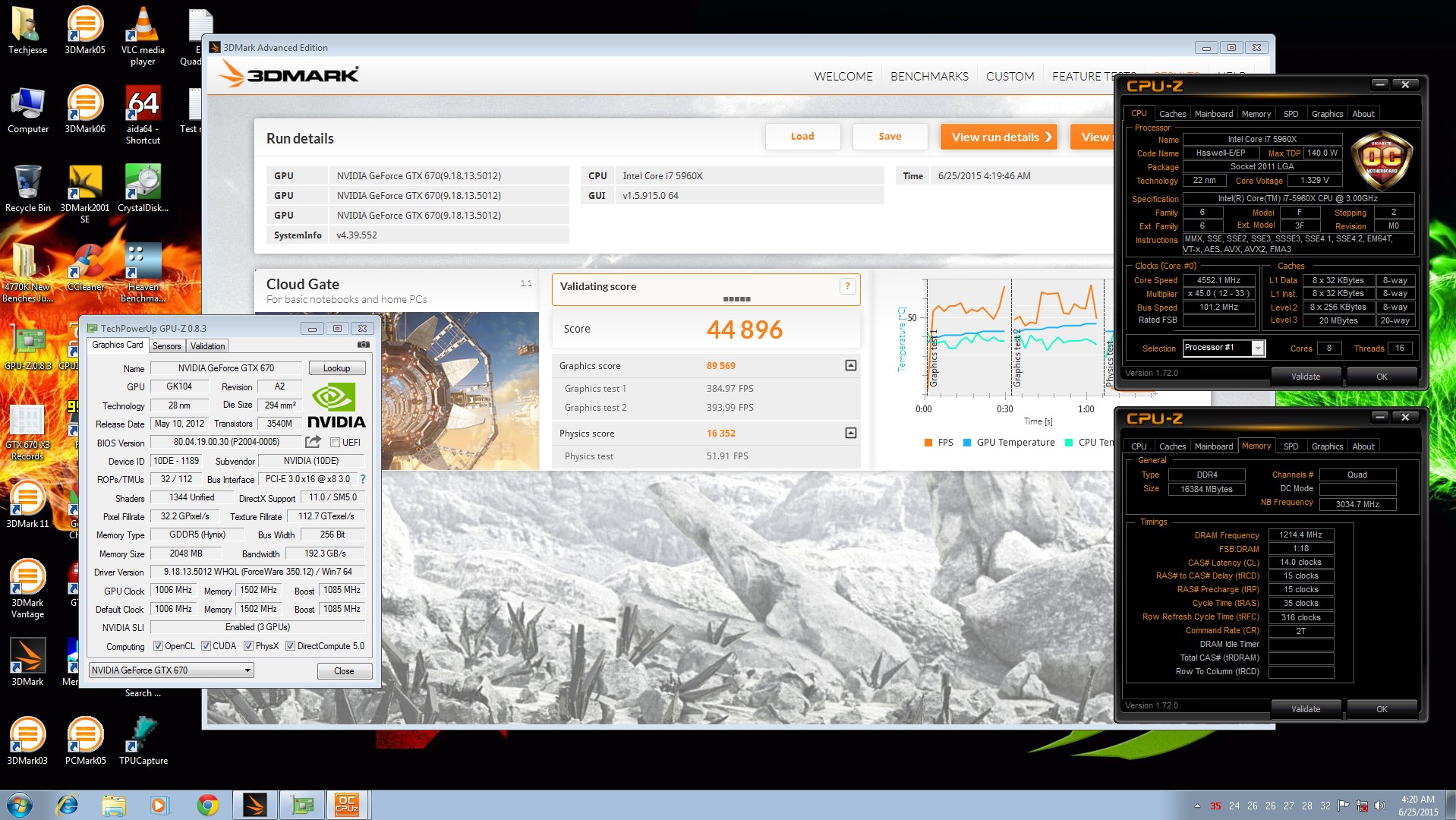Click the Bus Interface question mark
1456x820 pixels.
[363, 479]
